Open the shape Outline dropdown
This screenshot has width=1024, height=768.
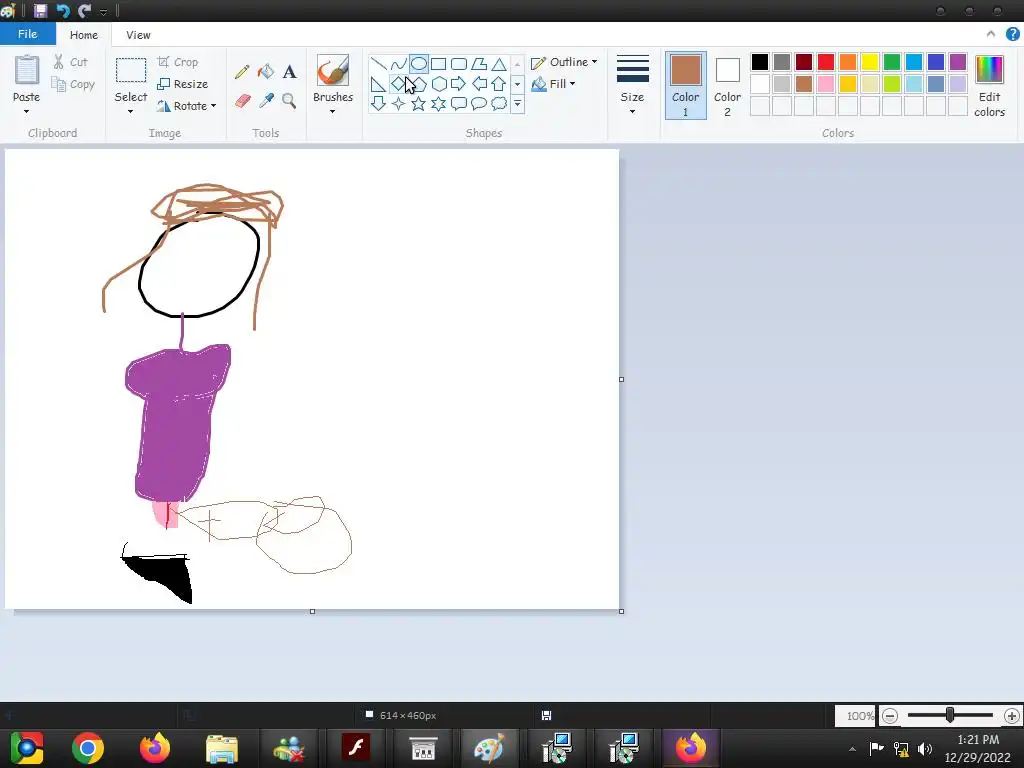564,62
